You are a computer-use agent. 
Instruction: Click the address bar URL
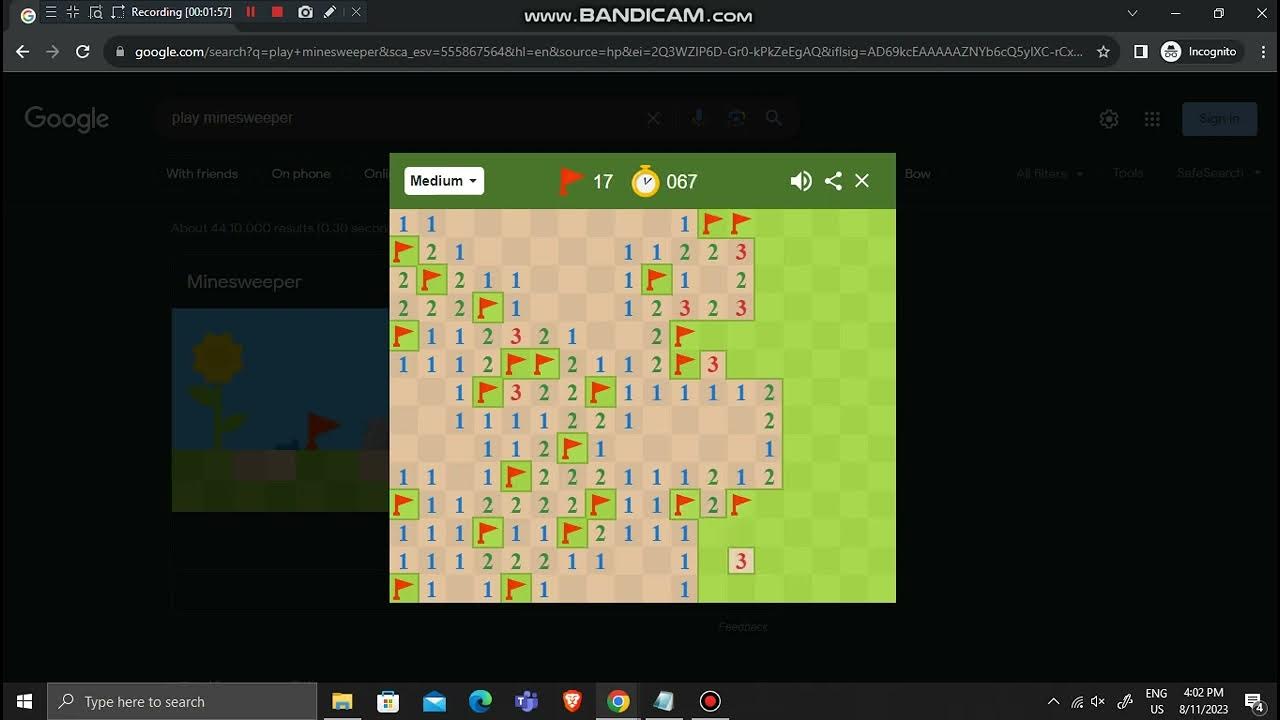(x=608, y=52)
